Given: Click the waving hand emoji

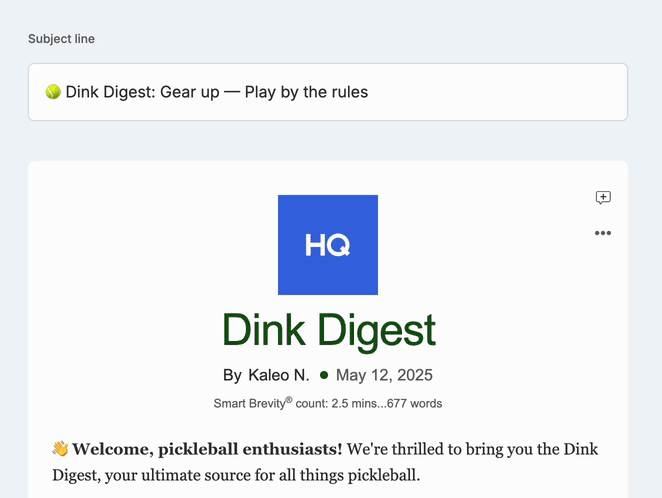Looking at the screenshot, I should point(60,449).
